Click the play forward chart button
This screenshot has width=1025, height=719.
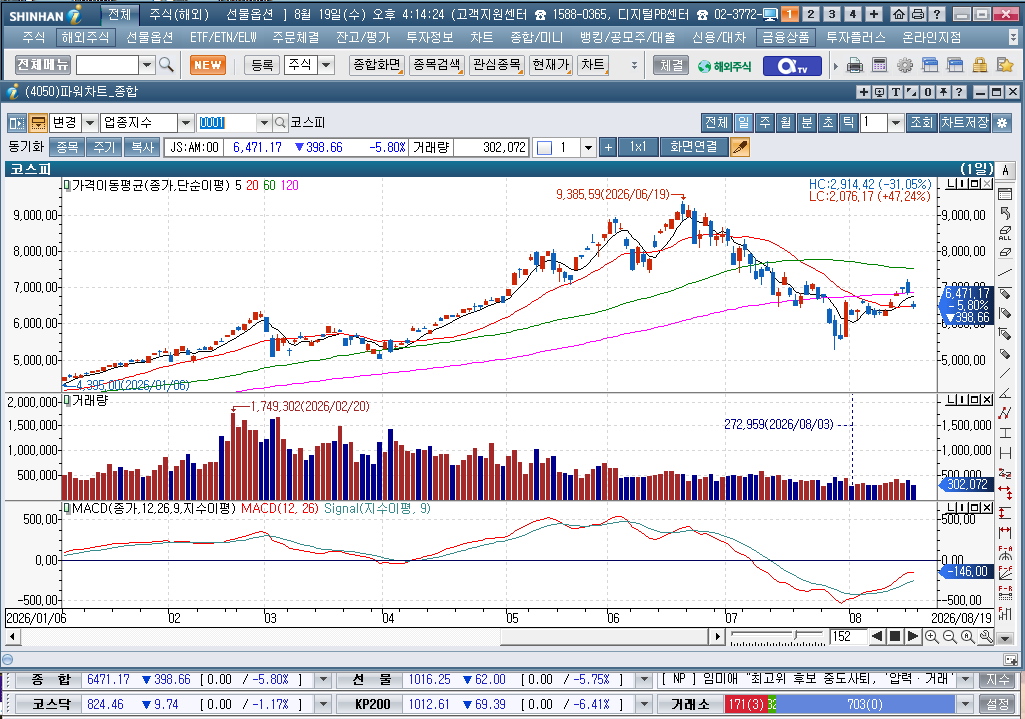tap(913, 637)
